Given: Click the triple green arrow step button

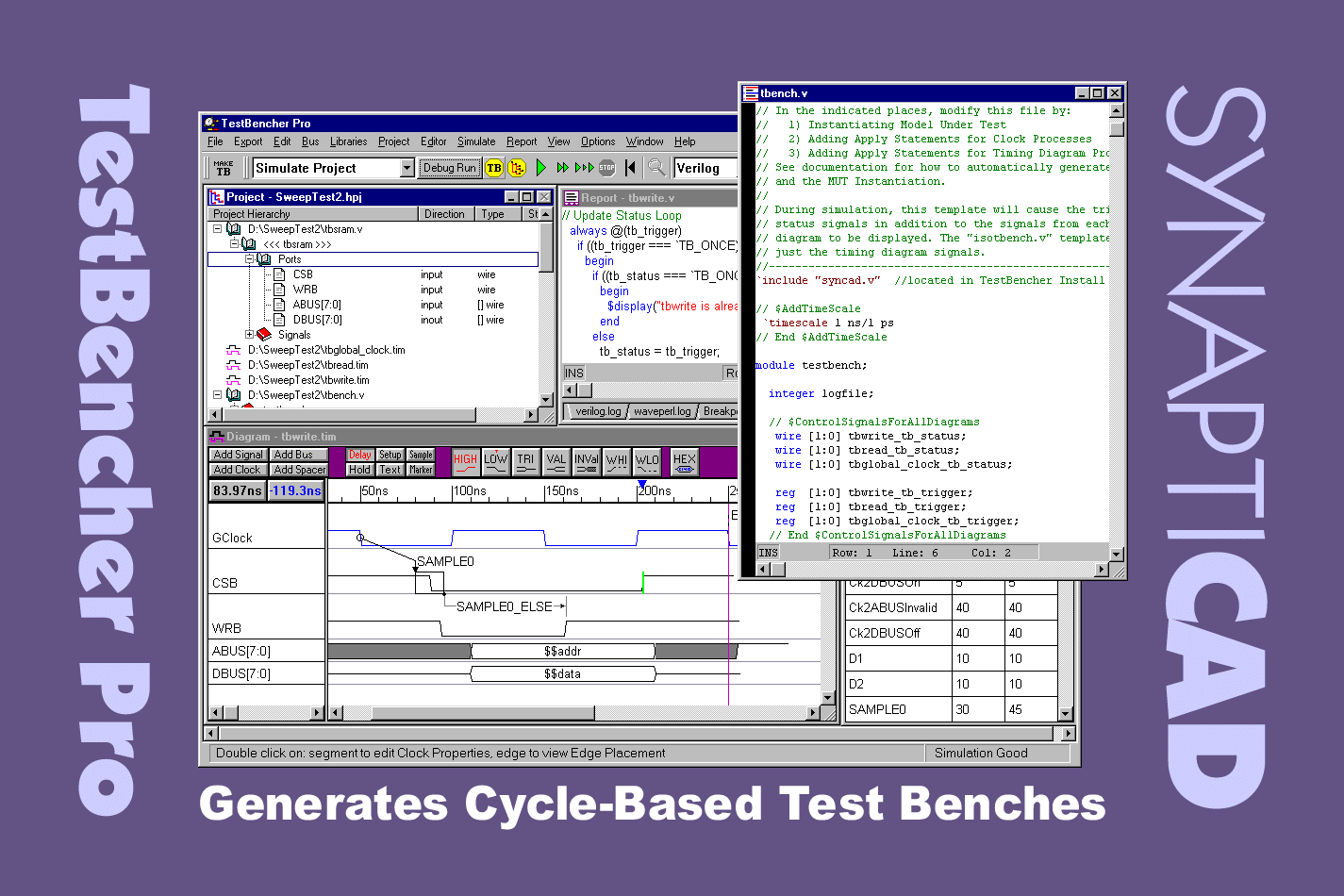Looking at the screenshot, I should (x=584, y=168).
